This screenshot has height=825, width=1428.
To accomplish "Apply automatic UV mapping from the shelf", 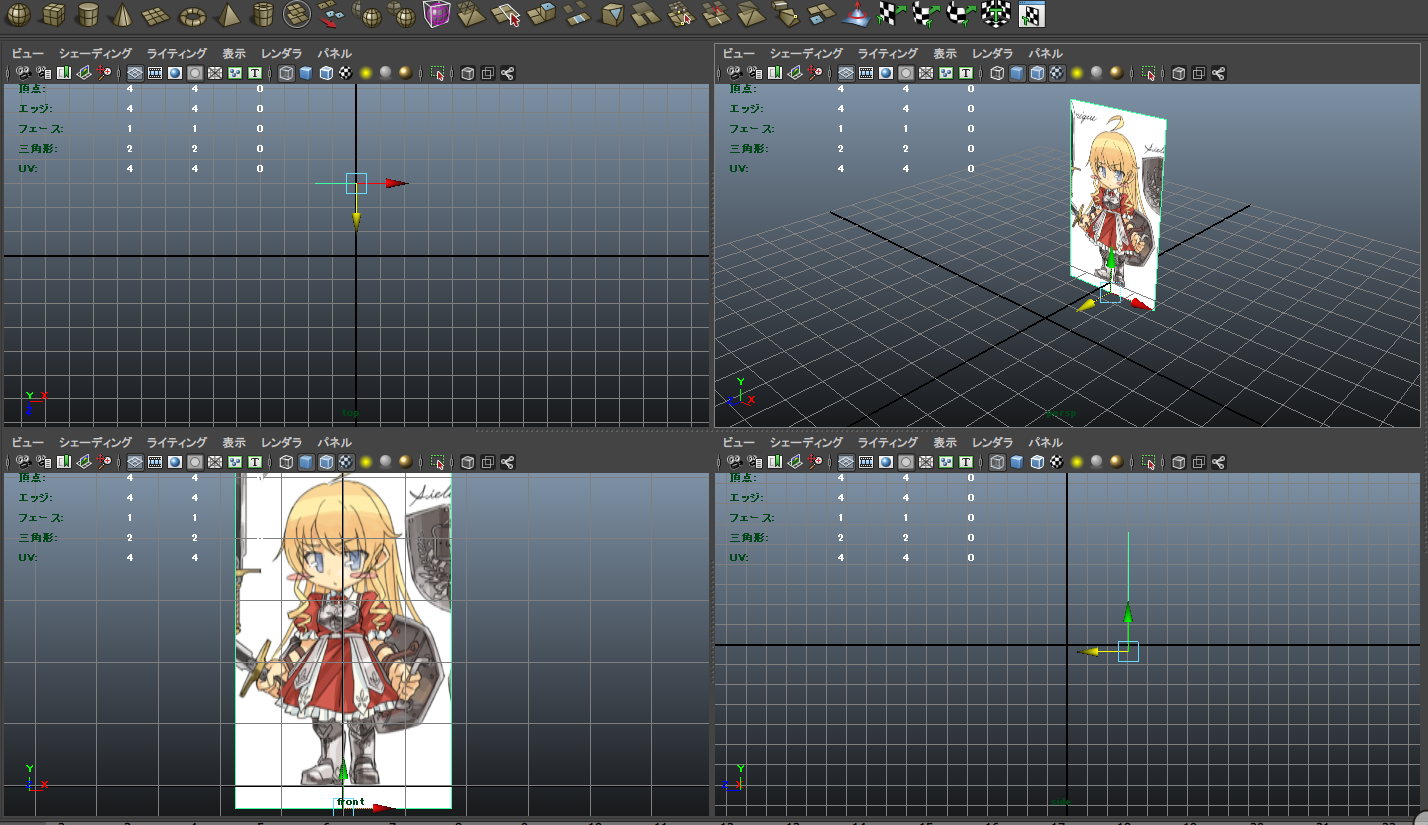I will (996, 14).
